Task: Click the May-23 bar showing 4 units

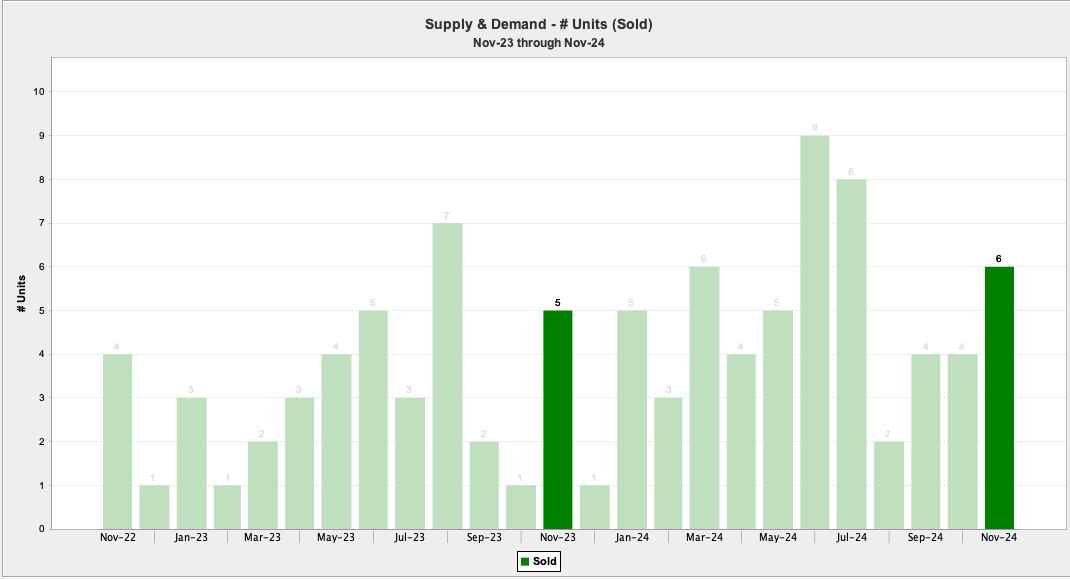Action: click(337, 441)
